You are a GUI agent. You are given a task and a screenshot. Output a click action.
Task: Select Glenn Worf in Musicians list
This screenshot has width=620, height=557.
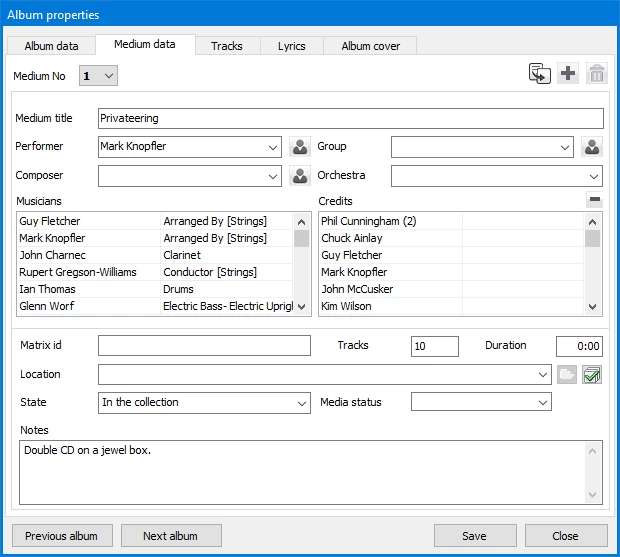47,306
